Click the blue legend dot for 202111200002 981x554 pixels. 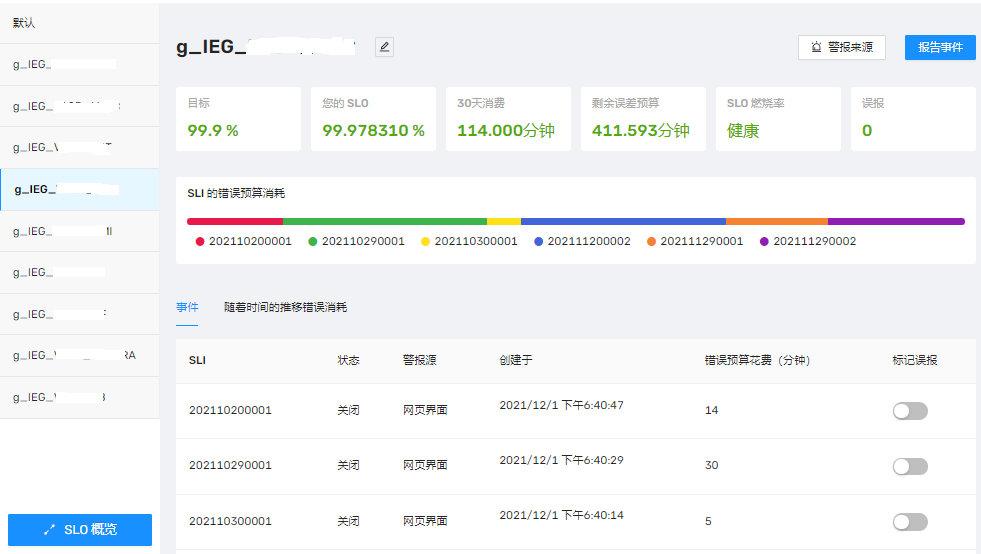538,242
